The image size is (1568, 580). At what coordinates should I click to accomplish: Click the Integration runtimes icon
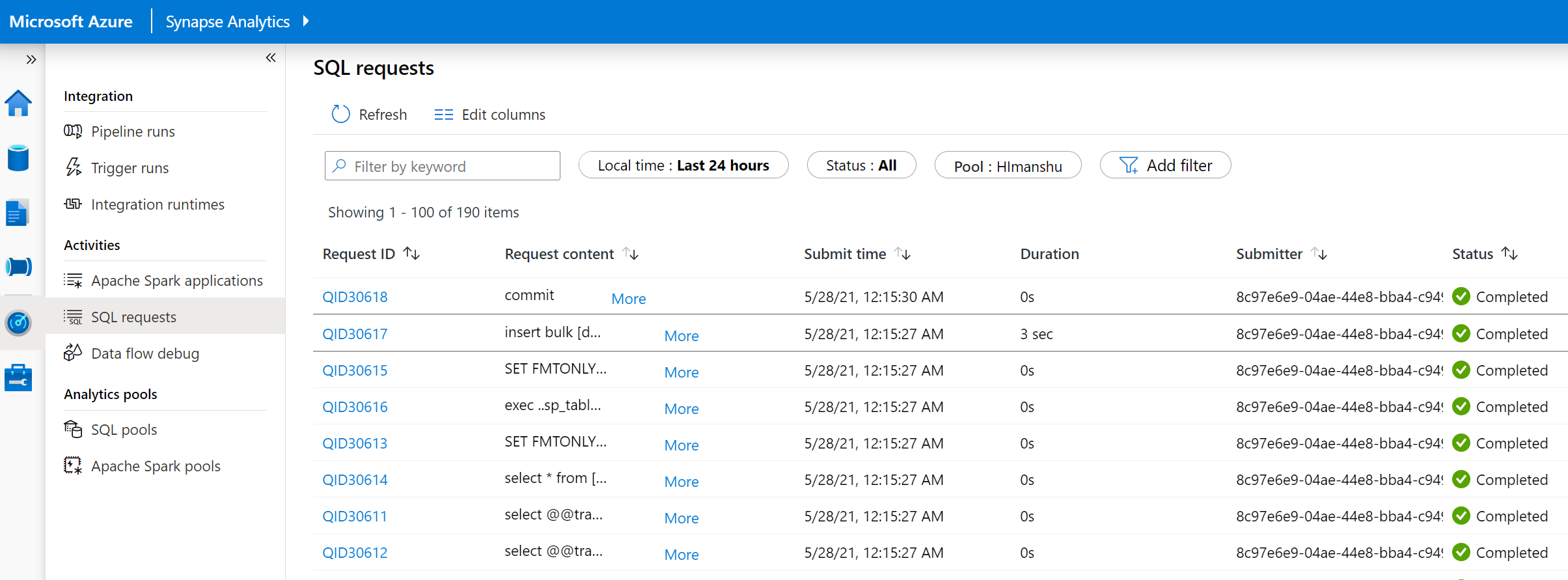pos(73,204)
